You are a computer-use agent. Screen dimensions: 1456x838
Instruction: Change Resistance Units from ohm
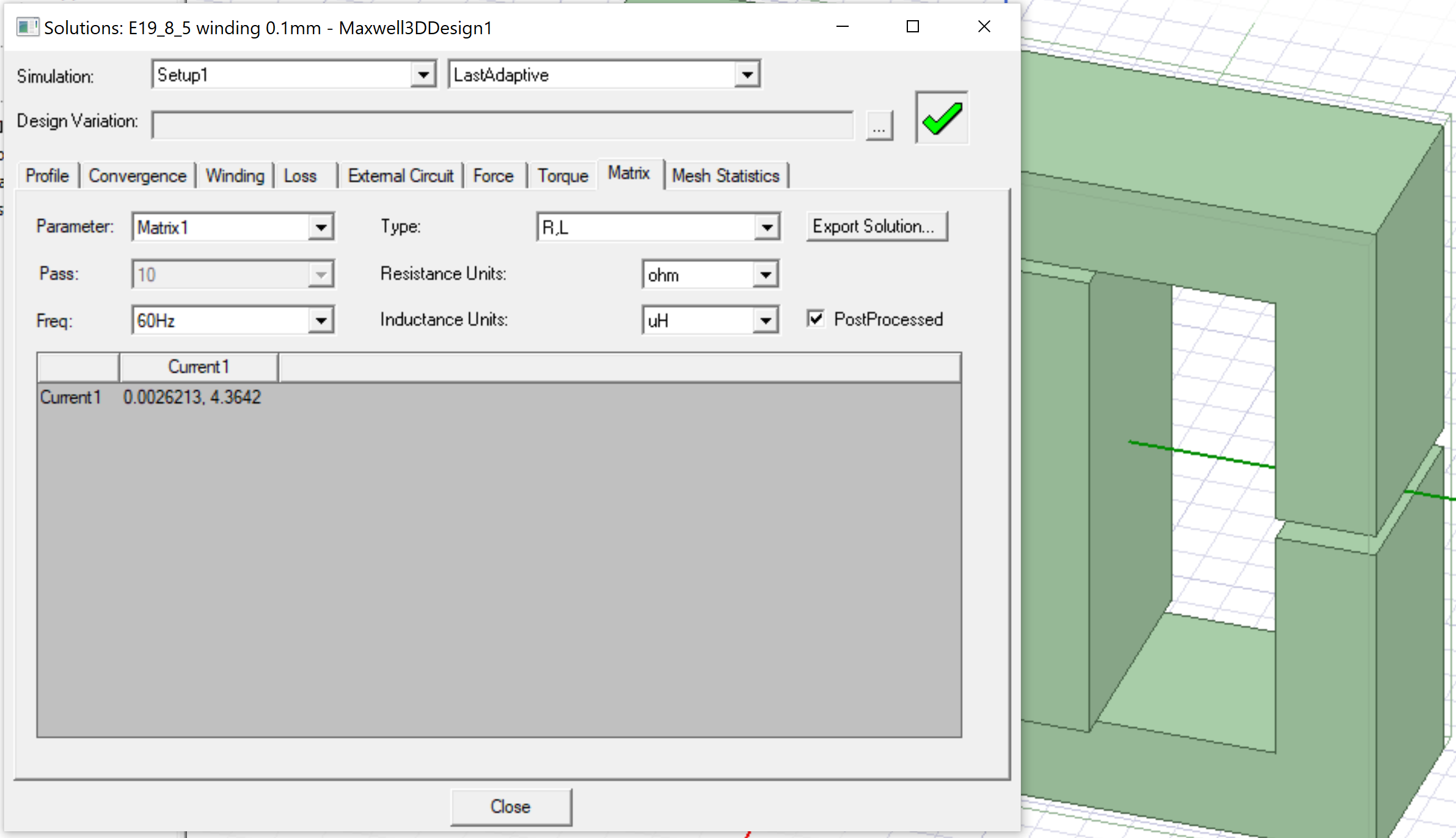click(x=765, y=275)
